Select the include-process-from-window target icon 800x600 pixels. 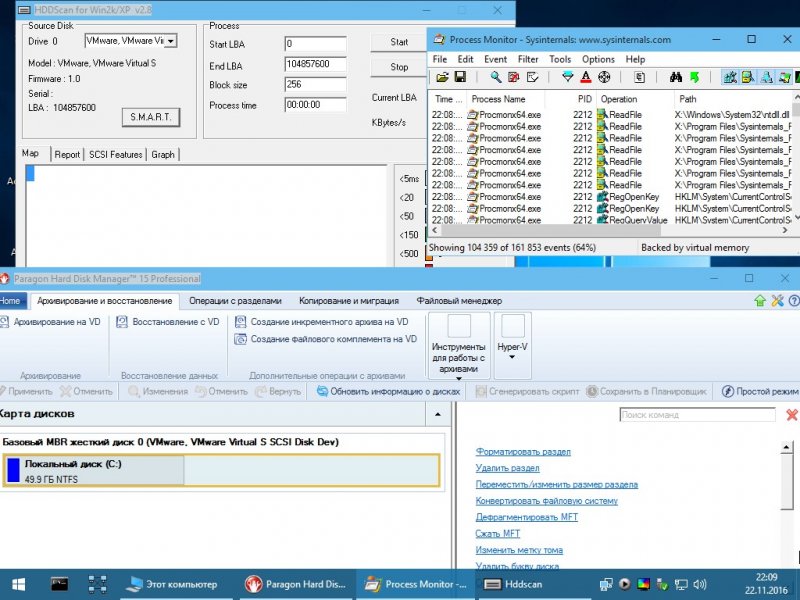coord(604,77)
